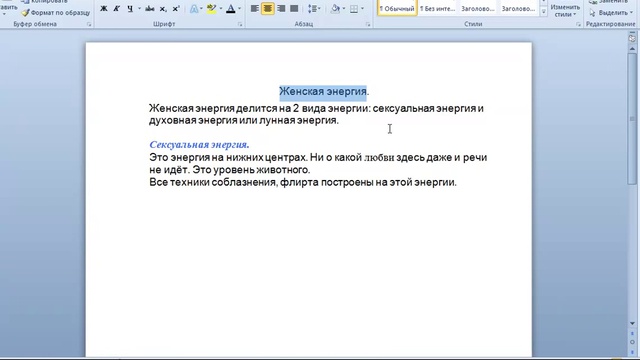Viewport: 640px width, 360px height.
Task: Open Paragraph group dialog launcher
Action: [x=368, y=24]
